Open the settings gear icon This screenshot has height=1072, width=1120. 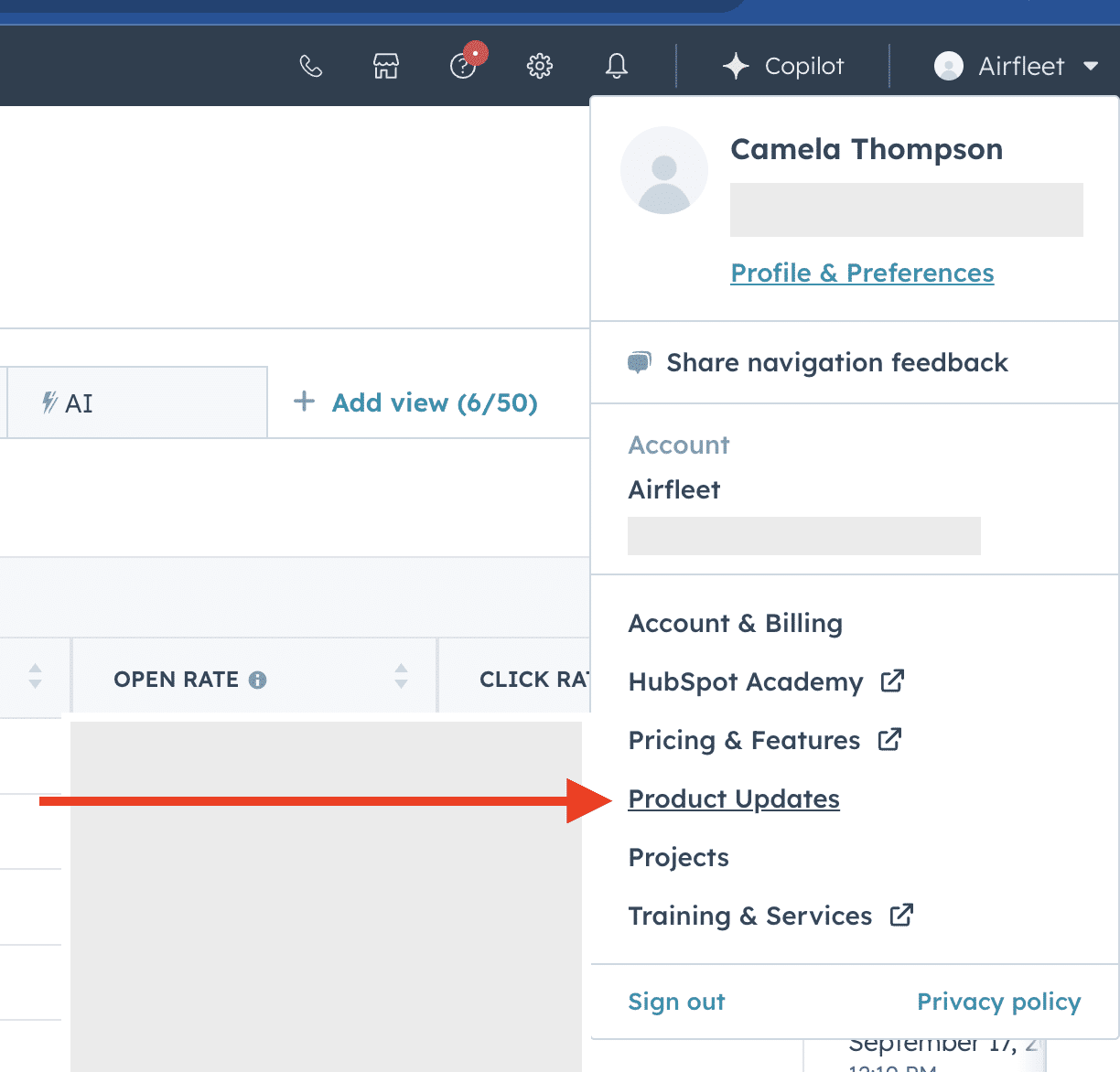click(540, 66)
